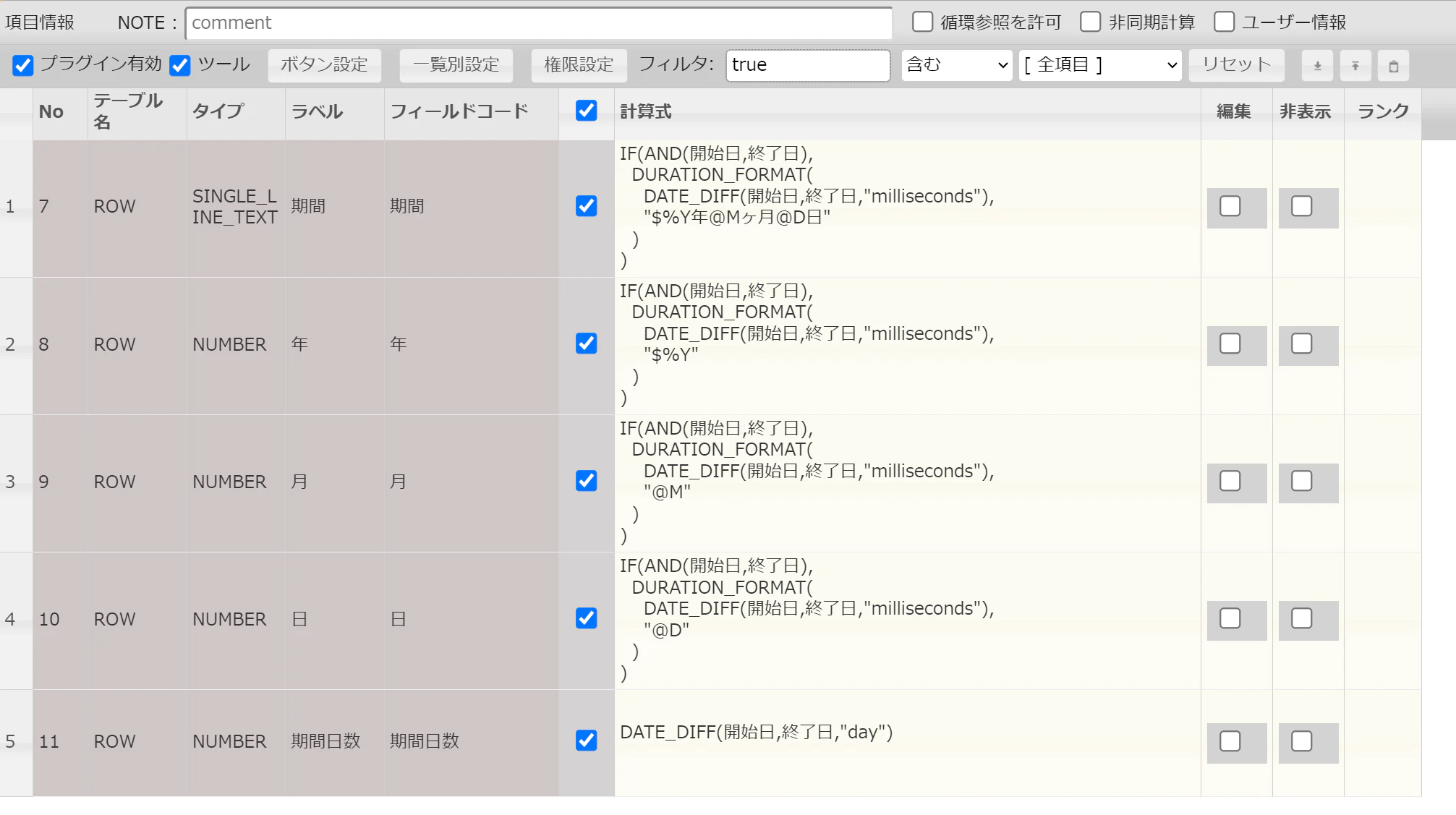Enable 非同期計算 checkbox

tap(1090, 22)
